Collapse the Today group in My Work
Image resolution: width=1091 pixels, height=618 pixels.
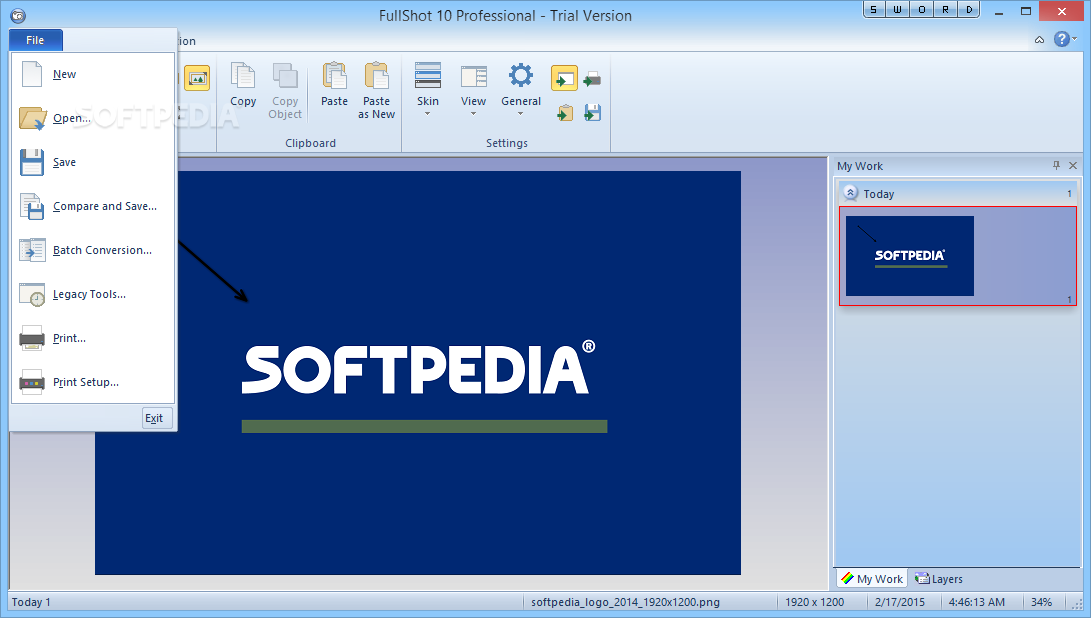[850, 193]
